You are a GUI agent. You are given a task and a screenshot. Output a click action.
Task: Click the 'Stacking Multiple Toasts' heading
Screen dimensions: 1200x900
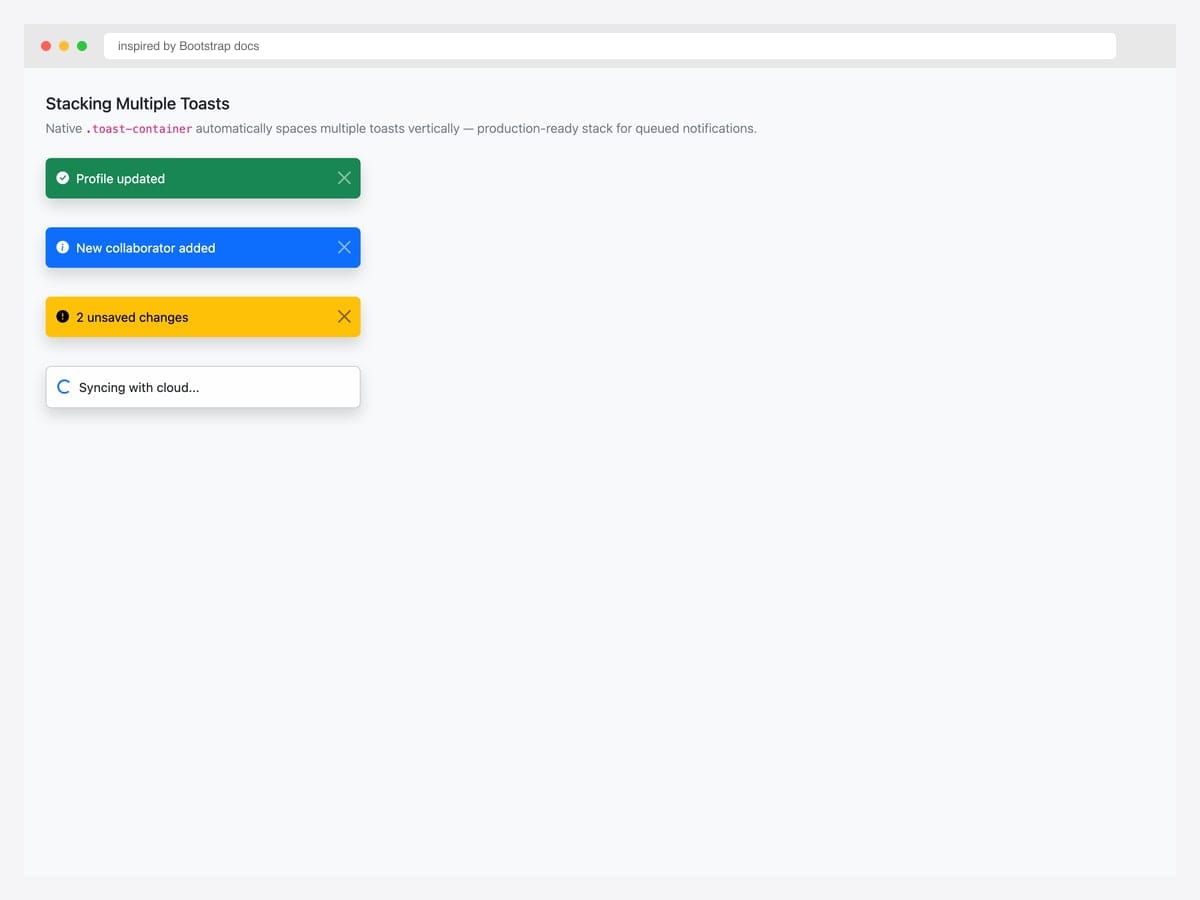coord(138,103)
